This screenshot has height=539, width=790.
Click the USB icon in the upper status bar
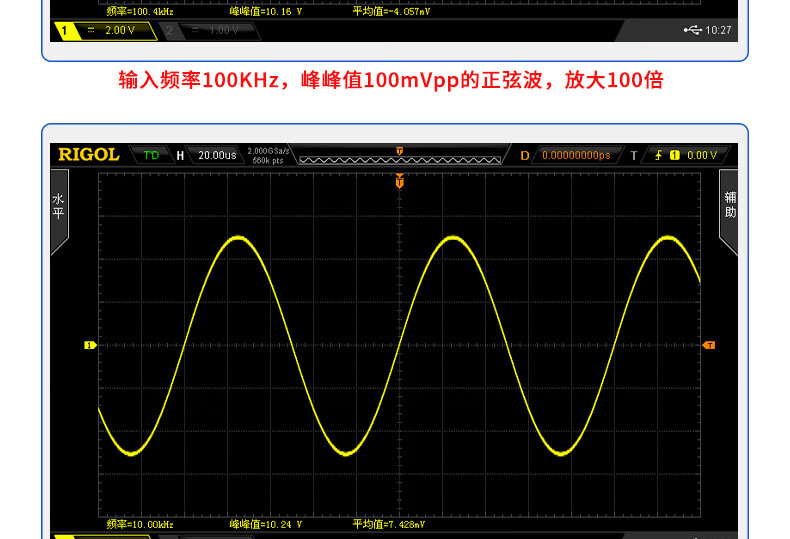point(693,30)
